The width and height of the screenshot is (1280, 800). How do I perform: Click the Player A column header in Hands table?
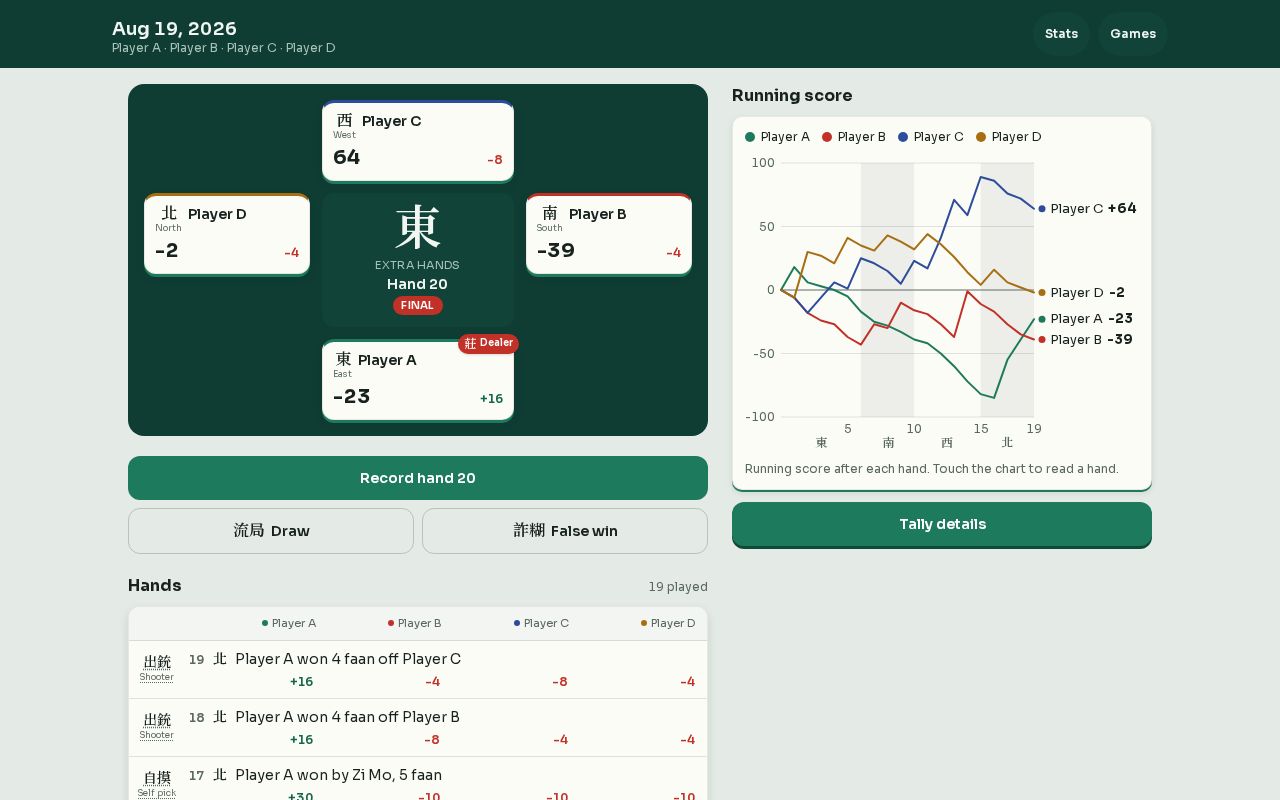(x=289, y=623)
